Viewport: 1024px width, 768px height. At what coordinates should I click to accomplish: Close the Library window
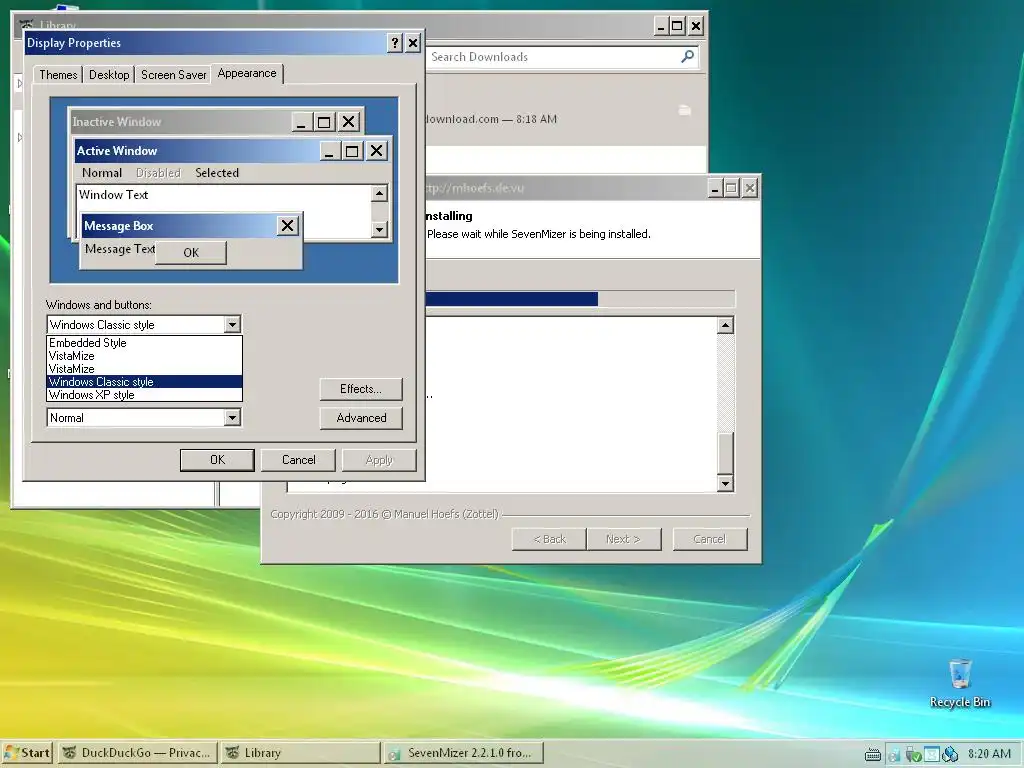coord(696,26)
